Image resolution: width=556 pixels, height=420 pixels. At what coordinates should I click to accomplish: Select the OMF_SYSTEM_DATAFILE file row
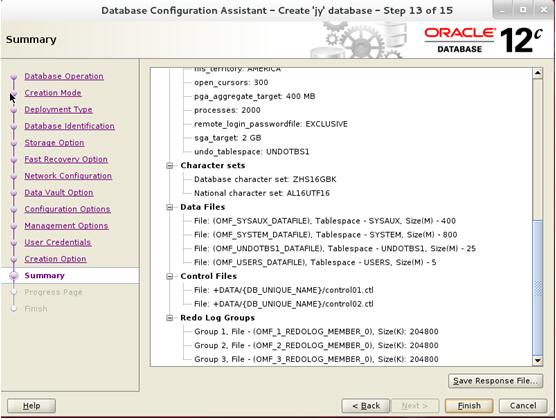(326, 235)
